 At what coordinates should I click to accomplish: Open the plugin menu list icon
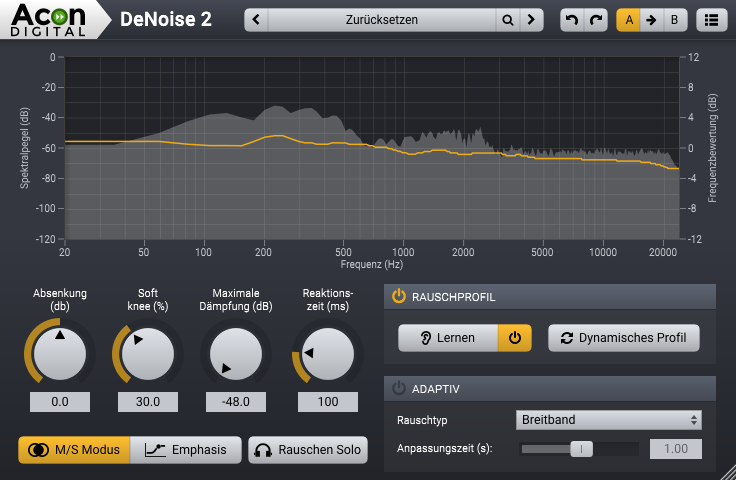(x=711, y=19)
